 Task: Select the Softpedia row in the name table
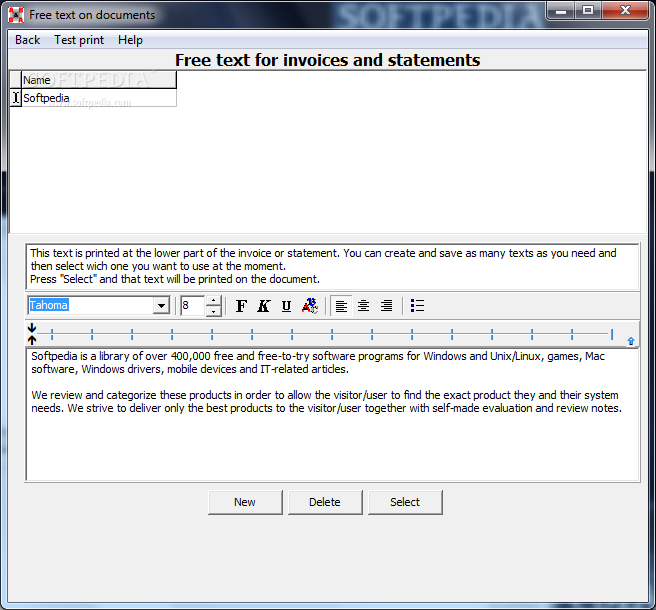point(99,98)
